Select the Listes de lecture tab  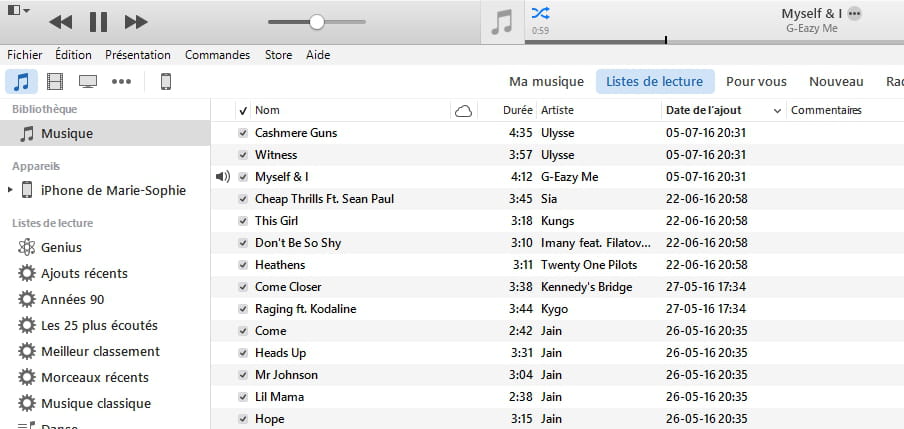click(655, 82)
